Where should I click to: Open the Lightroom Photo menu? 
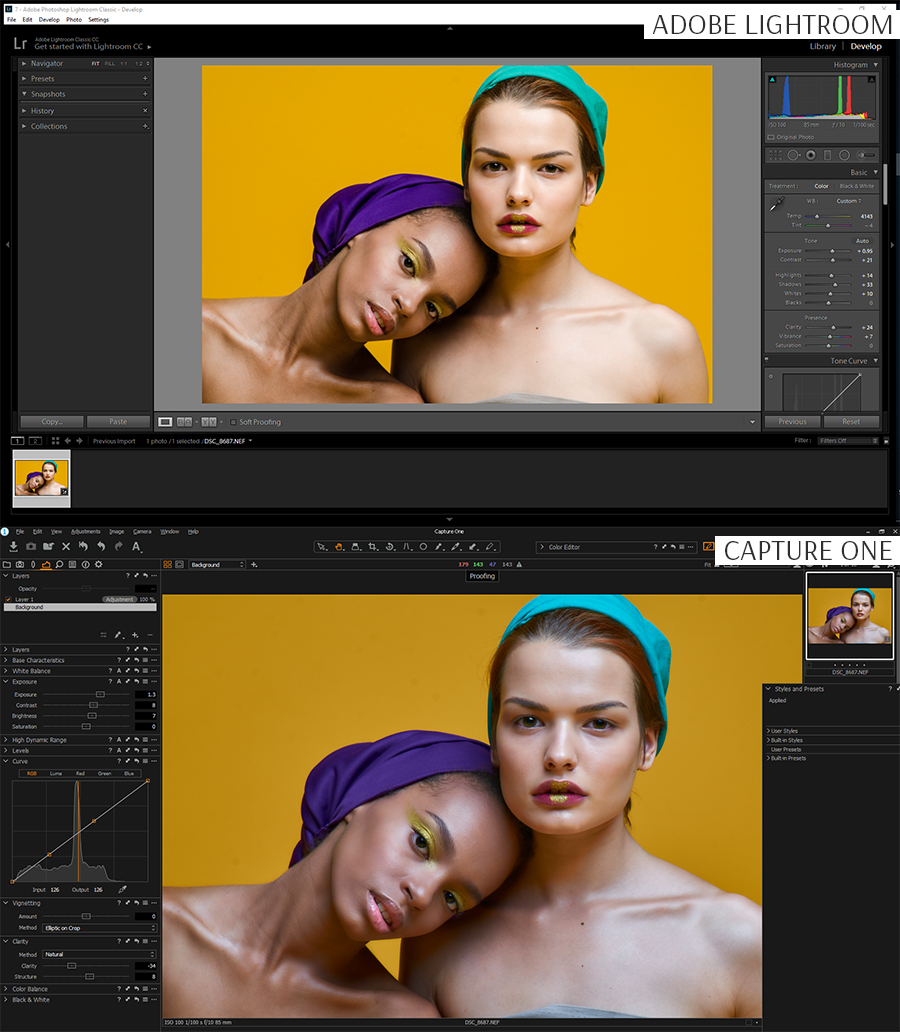coord(74,20)
